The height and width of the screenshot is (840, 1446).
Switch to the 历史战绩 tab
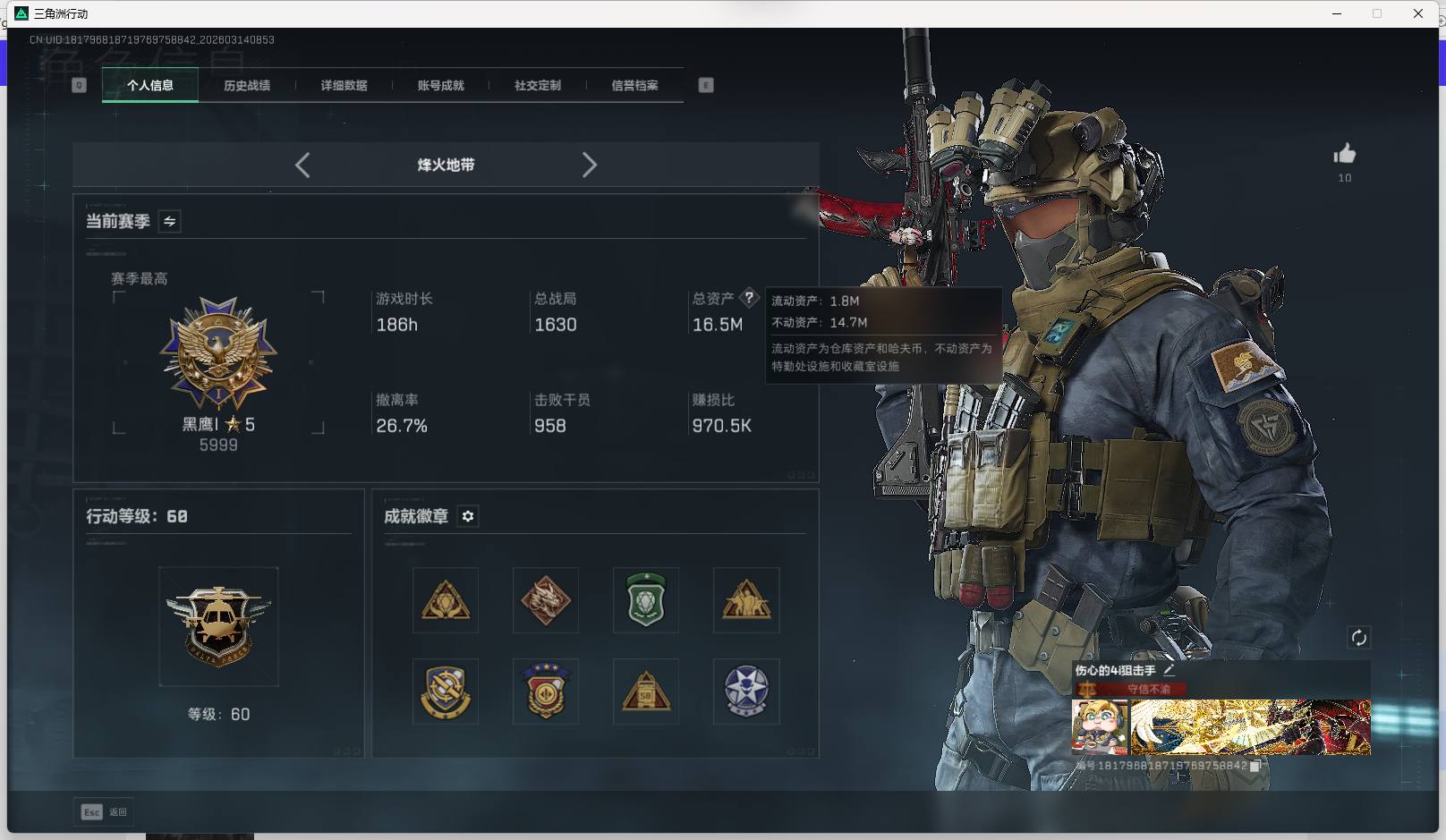[247, 85]
